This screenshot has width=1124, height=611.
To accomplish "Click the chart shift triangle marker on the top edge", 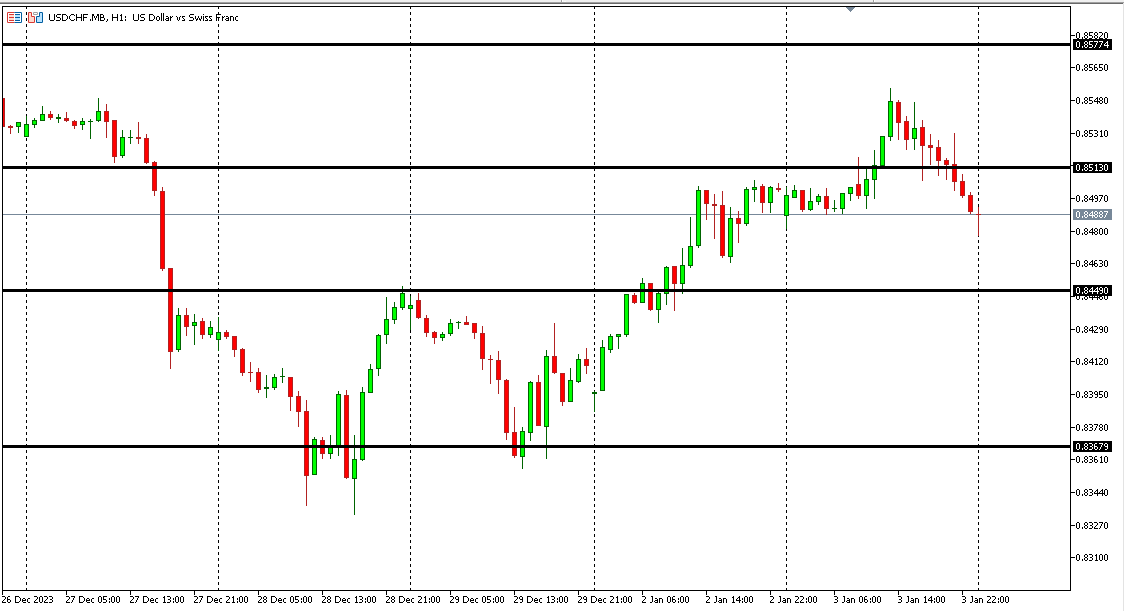I will point(850,9).
